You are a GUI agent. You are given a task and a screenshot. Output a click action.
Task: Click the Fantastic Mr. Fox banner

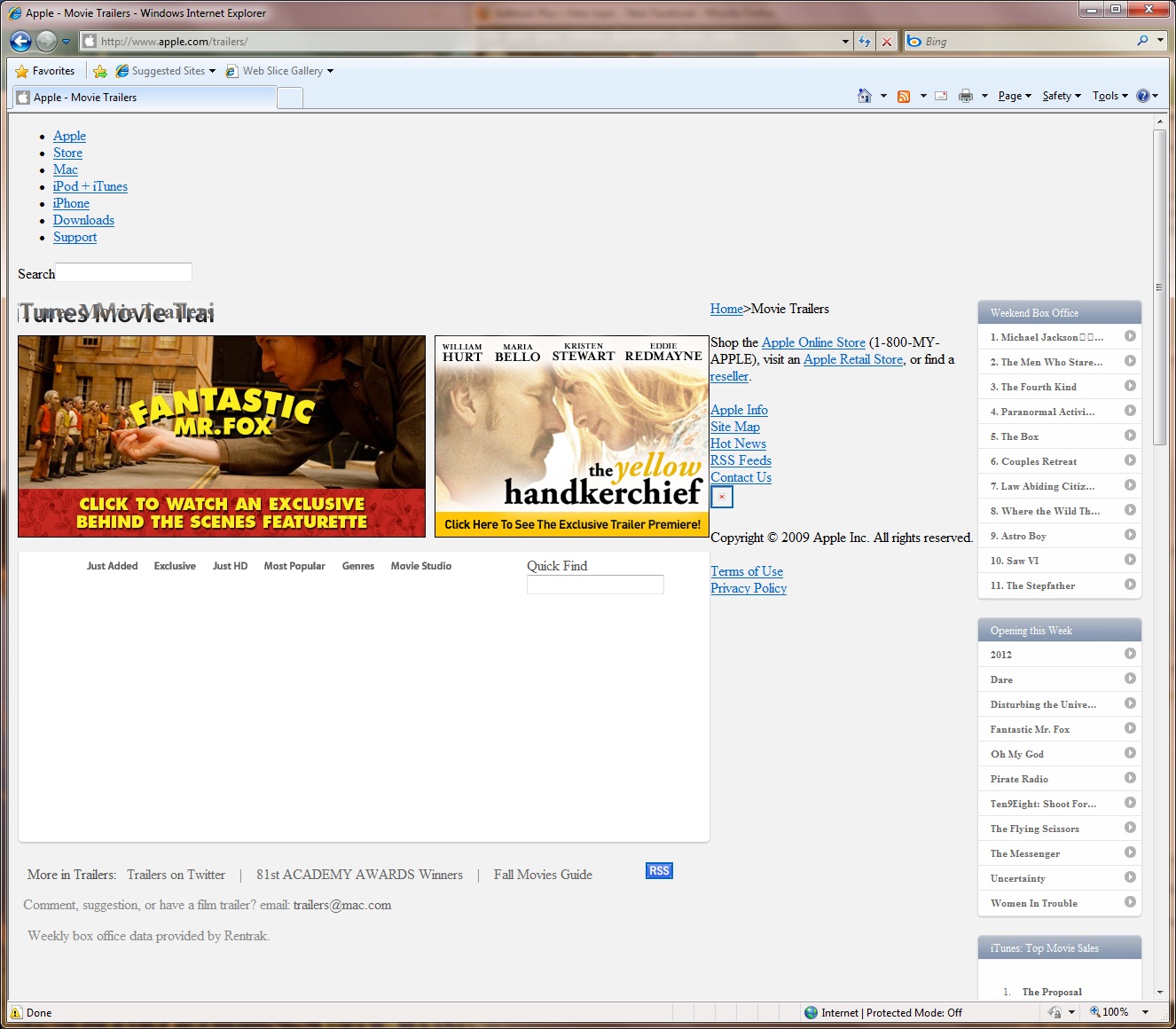pyautogui.click(x=222, y=436)
